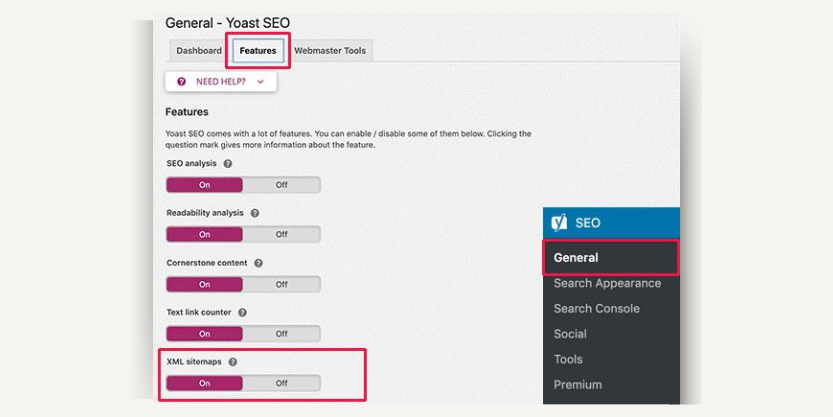Screen dimensions: 833x417
Task: Show Text link counter help icon
Action: click(242, 312)
